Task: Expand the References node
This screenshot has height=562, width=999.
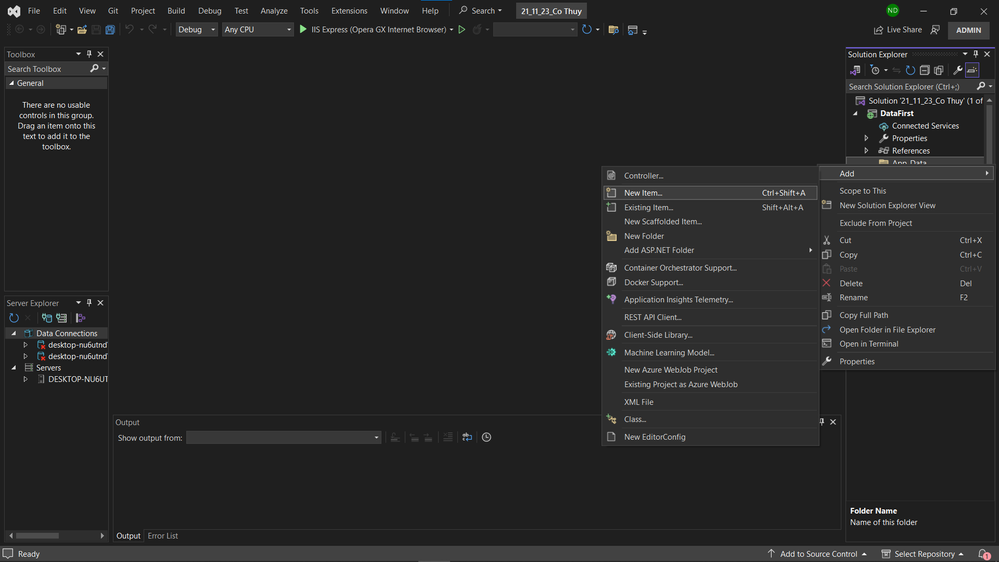Action: click(866, 151)
